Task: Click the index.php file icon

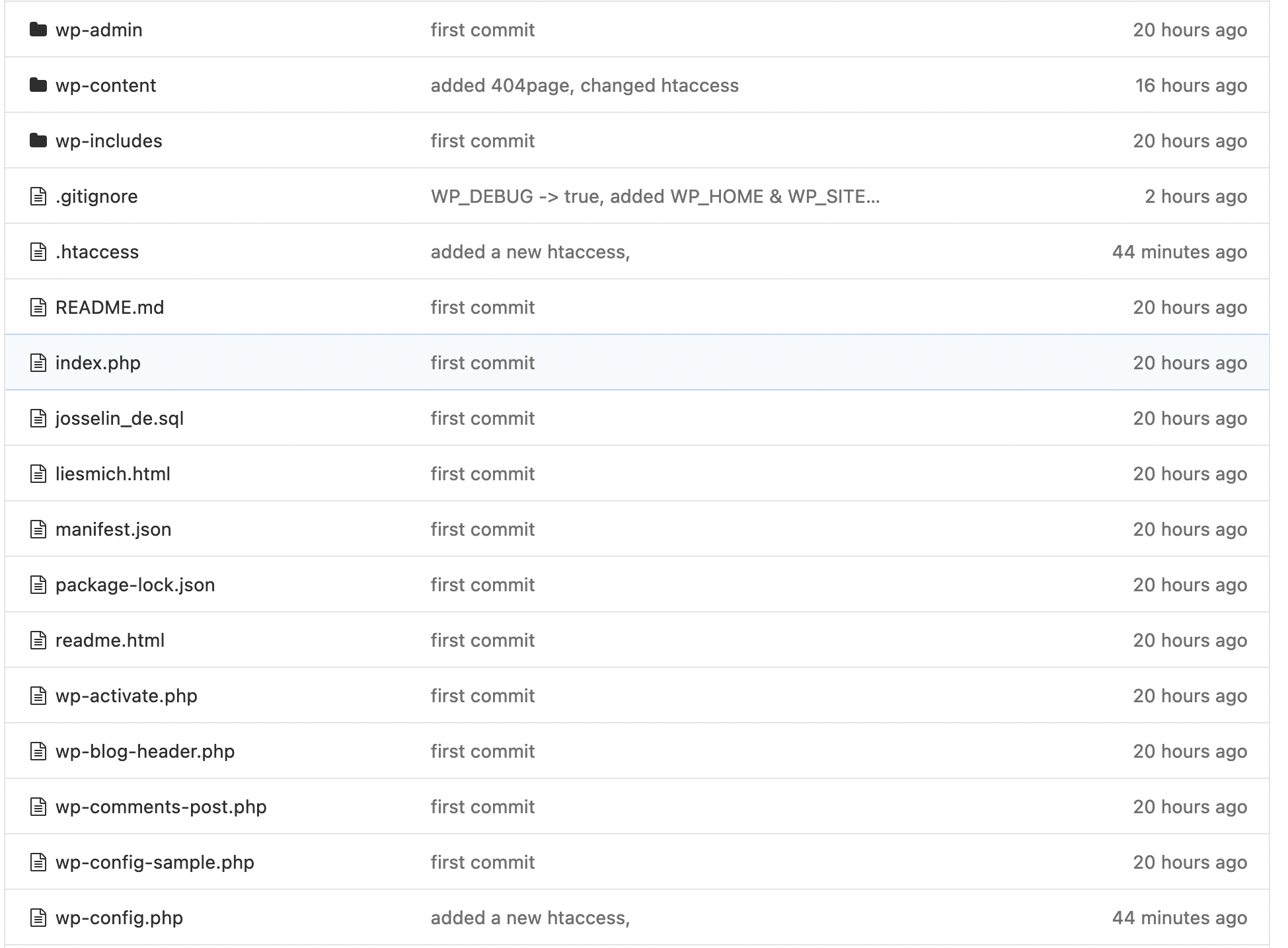Action: (x=38, y=363)
